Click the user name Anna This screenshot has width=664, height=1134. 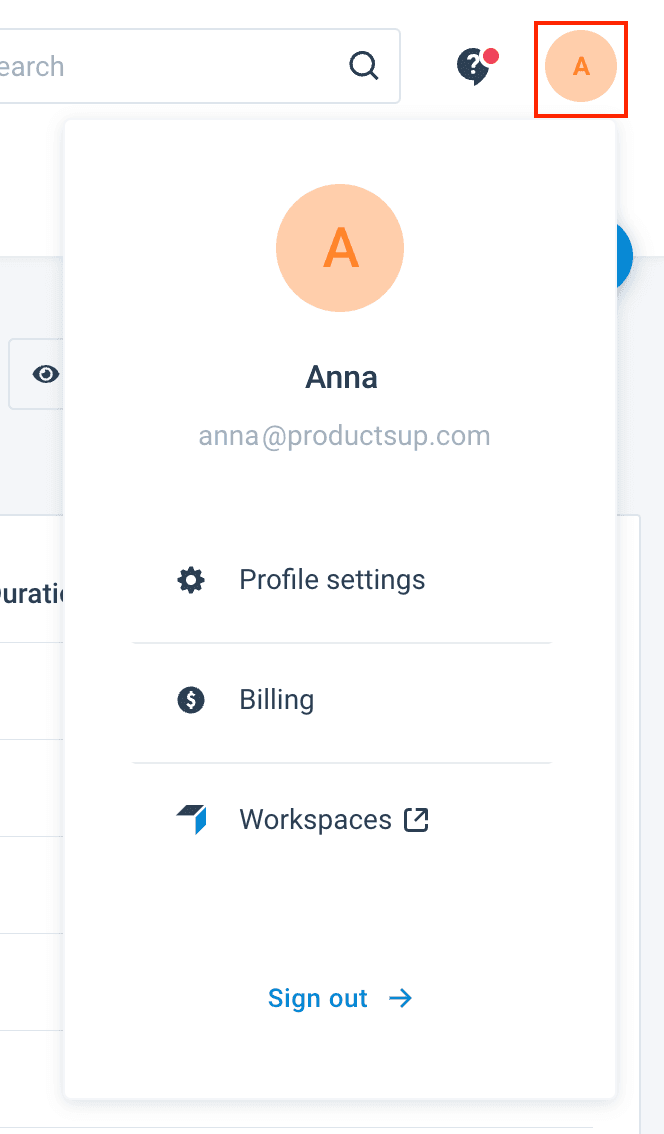[x=341, y=378]
